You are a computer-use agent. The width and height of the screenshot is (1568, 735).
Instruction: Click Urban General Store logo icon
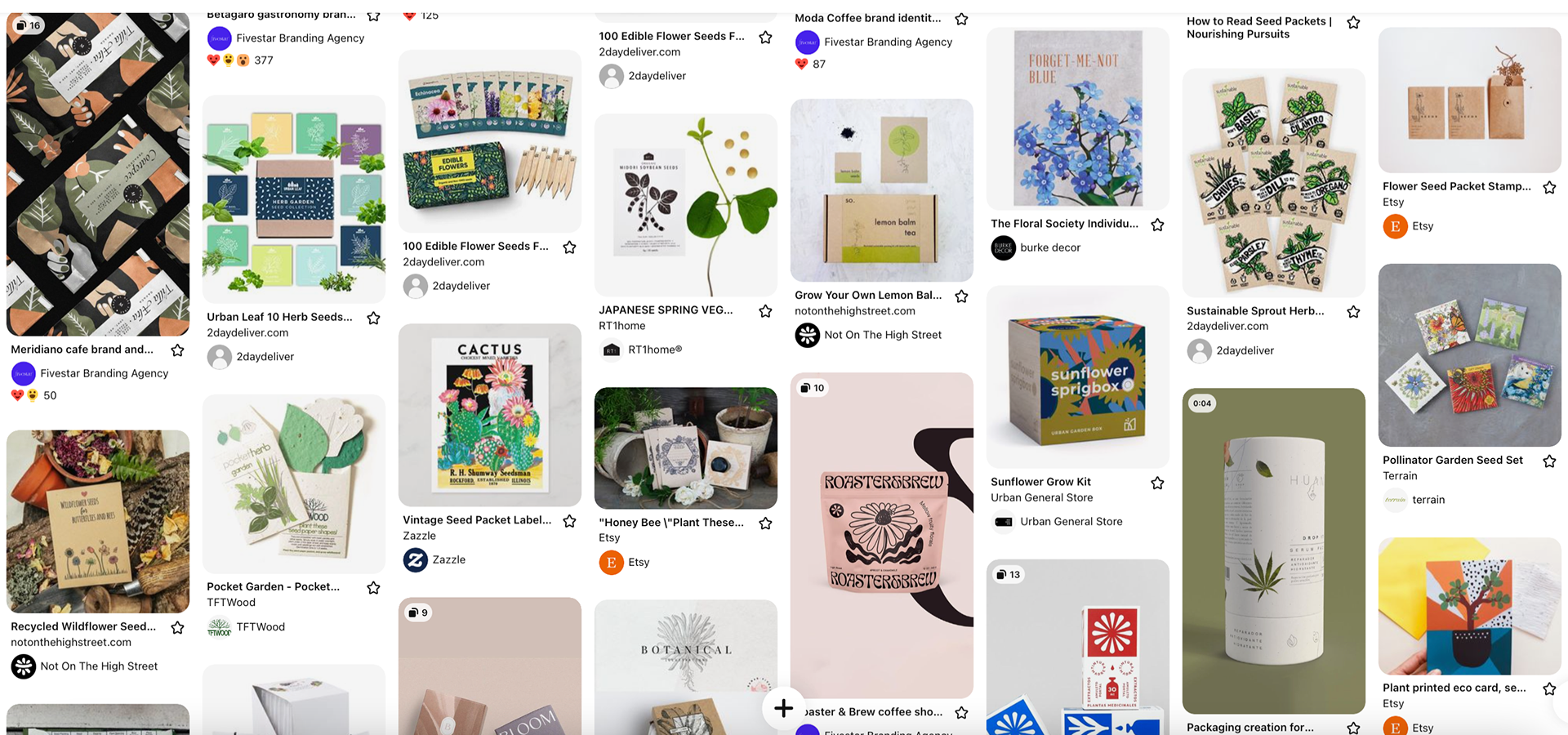click(x=1003, y=522)
